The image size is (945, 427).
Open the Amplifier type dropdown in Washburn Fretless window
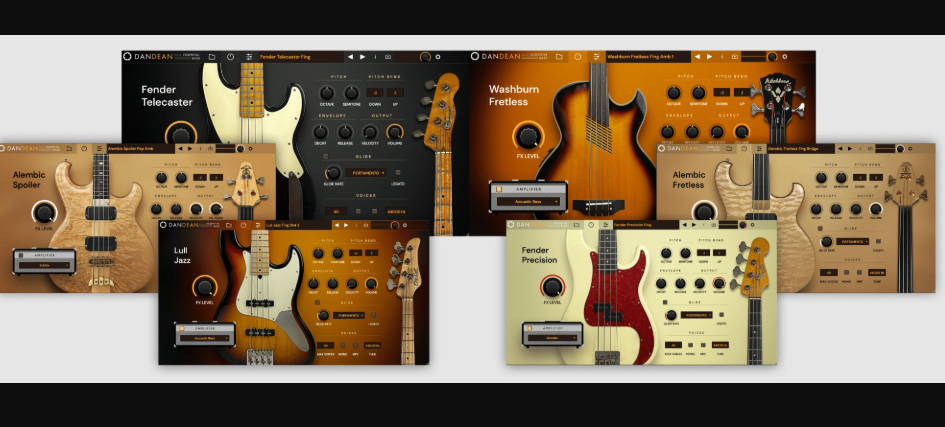tap(529, 202)
